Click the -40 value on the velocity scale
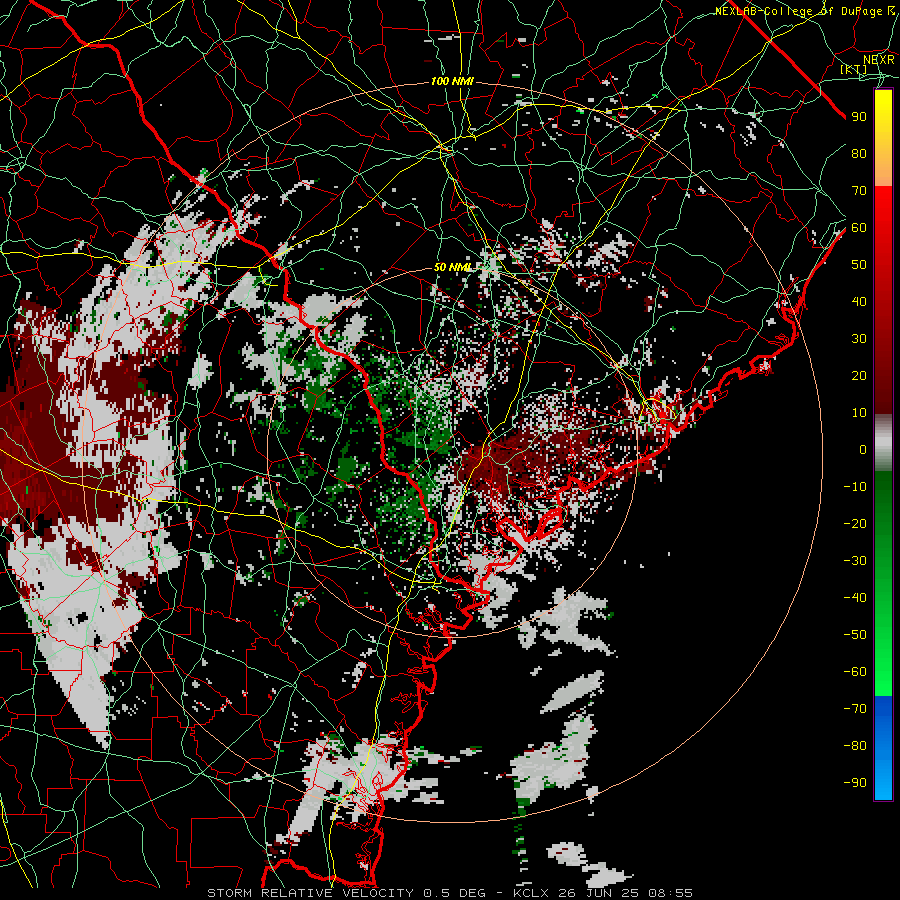 click(x=855, y=598)
